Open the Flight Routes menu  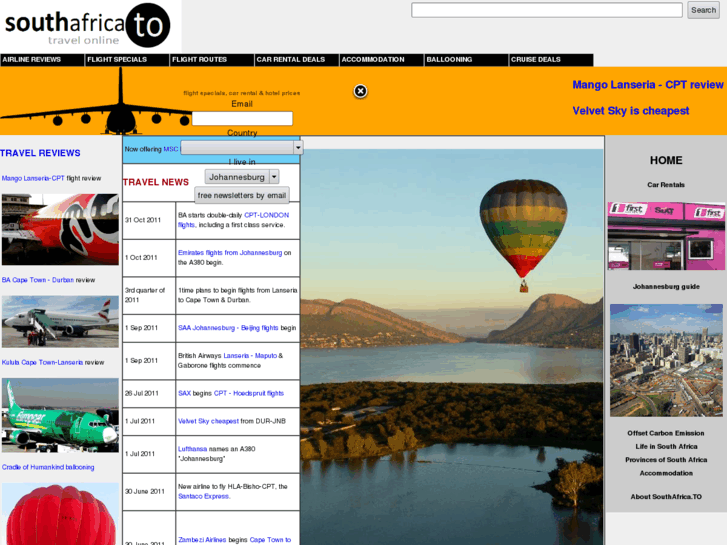[212, 59]
